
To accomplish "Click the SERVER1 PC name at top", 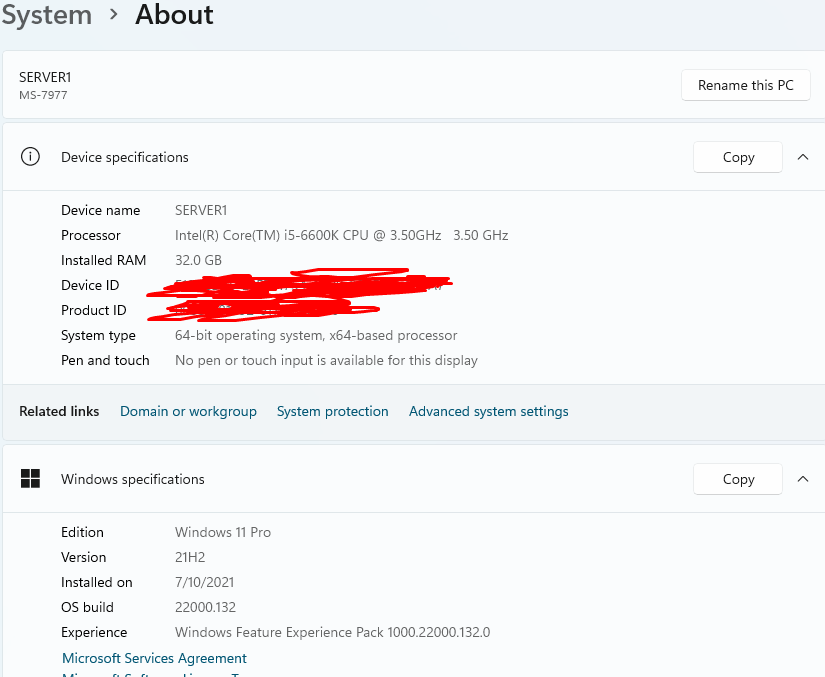I will click(x=45, y=77).
